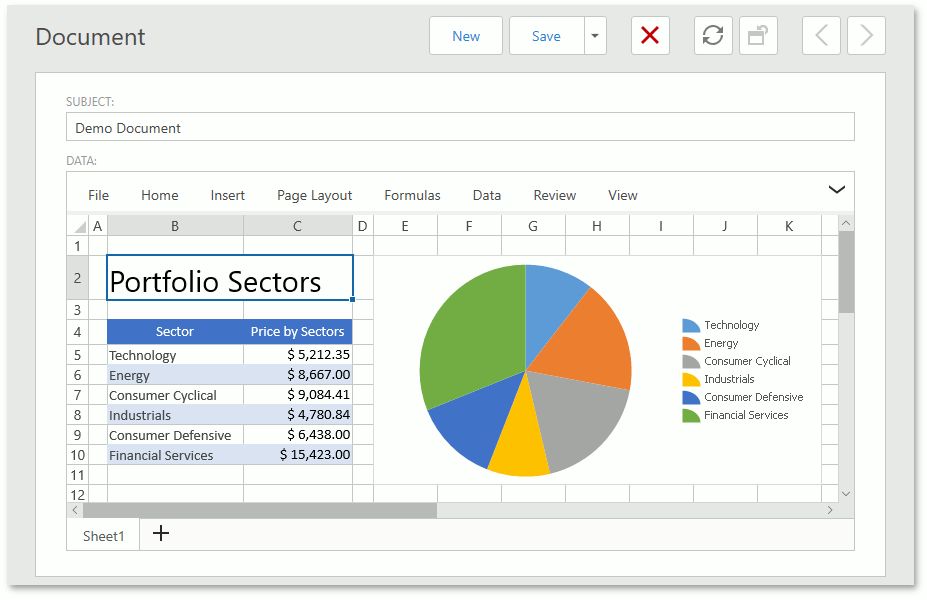This screenshot has height=600, width=927.
Task: Click the column D header
Action: (x=362, y=226)
